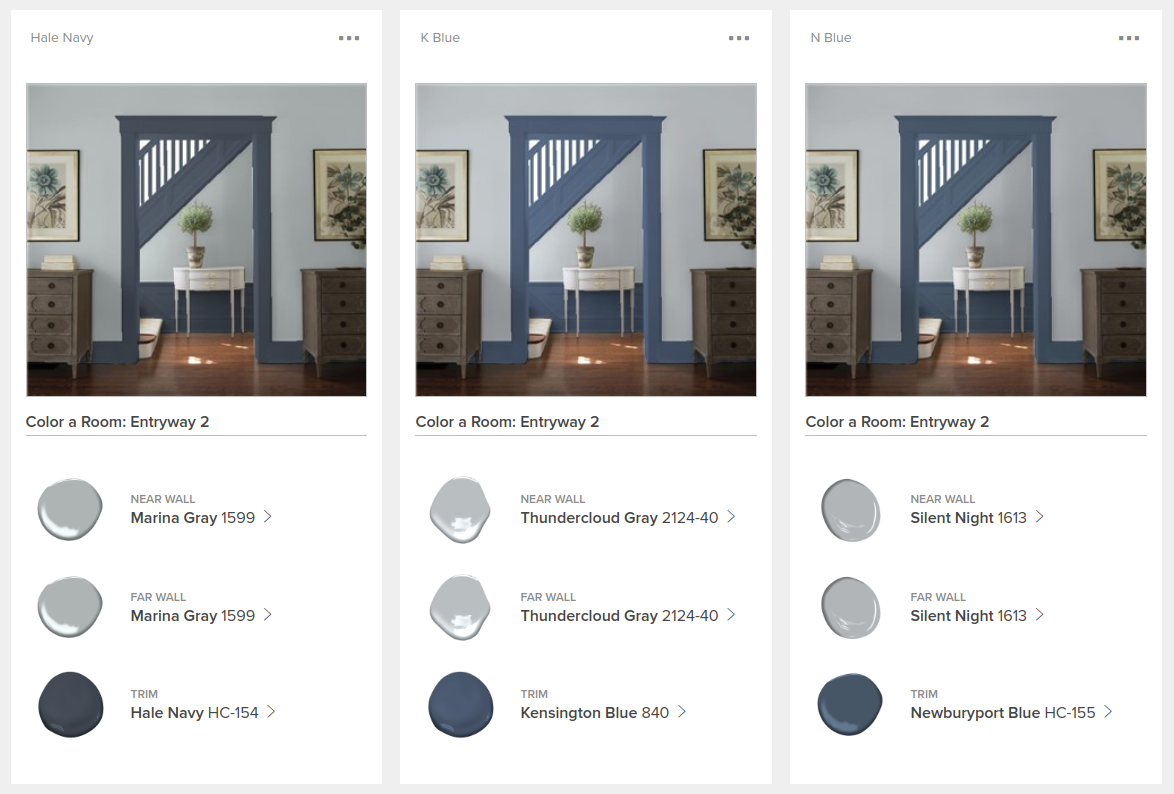Click the Hale Navy dark trim paint swatch
1174x794 pixels.
pos(70,705)
